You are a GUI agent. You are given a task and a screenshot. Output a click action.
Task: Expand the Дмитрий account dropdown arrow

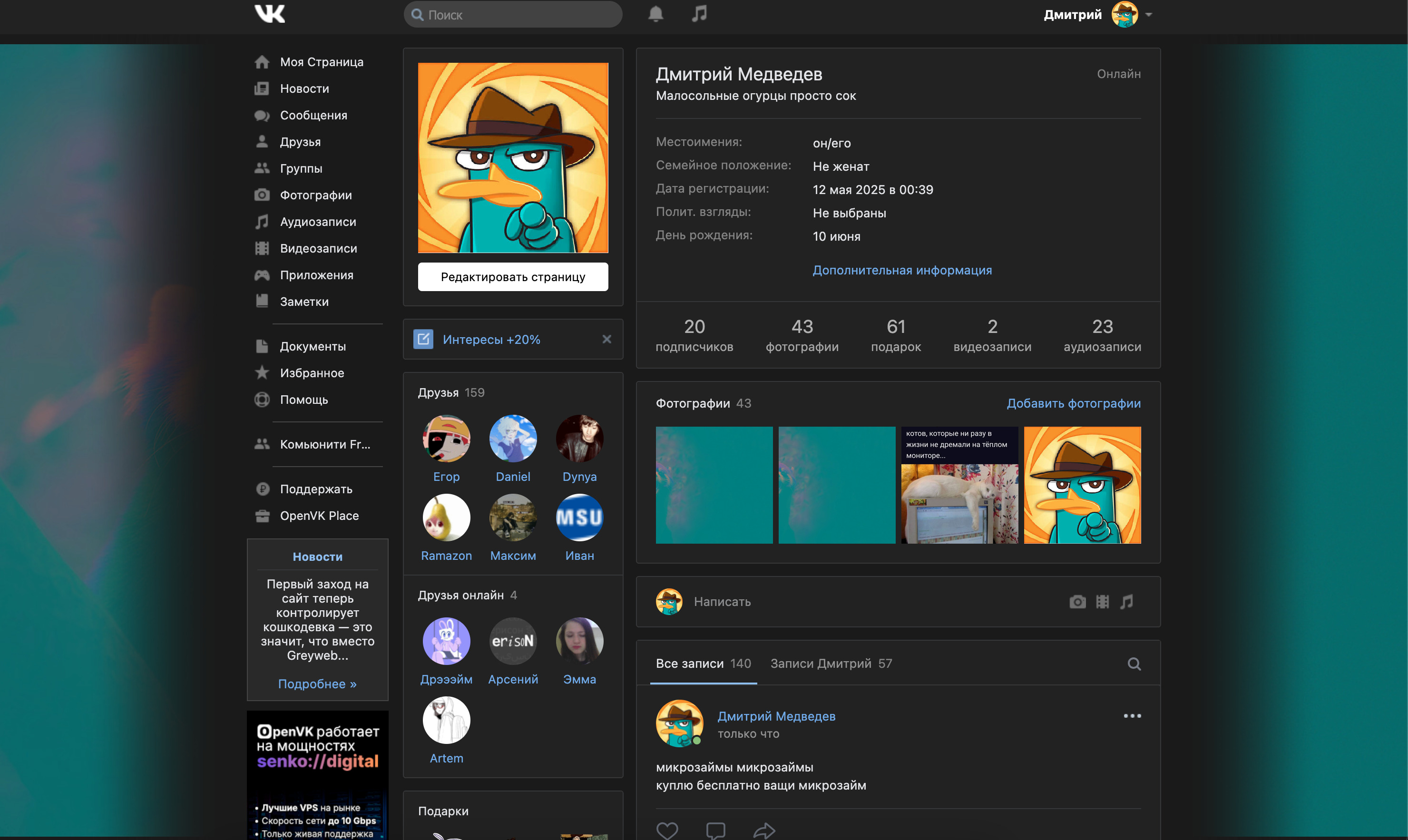(1148, 15)
